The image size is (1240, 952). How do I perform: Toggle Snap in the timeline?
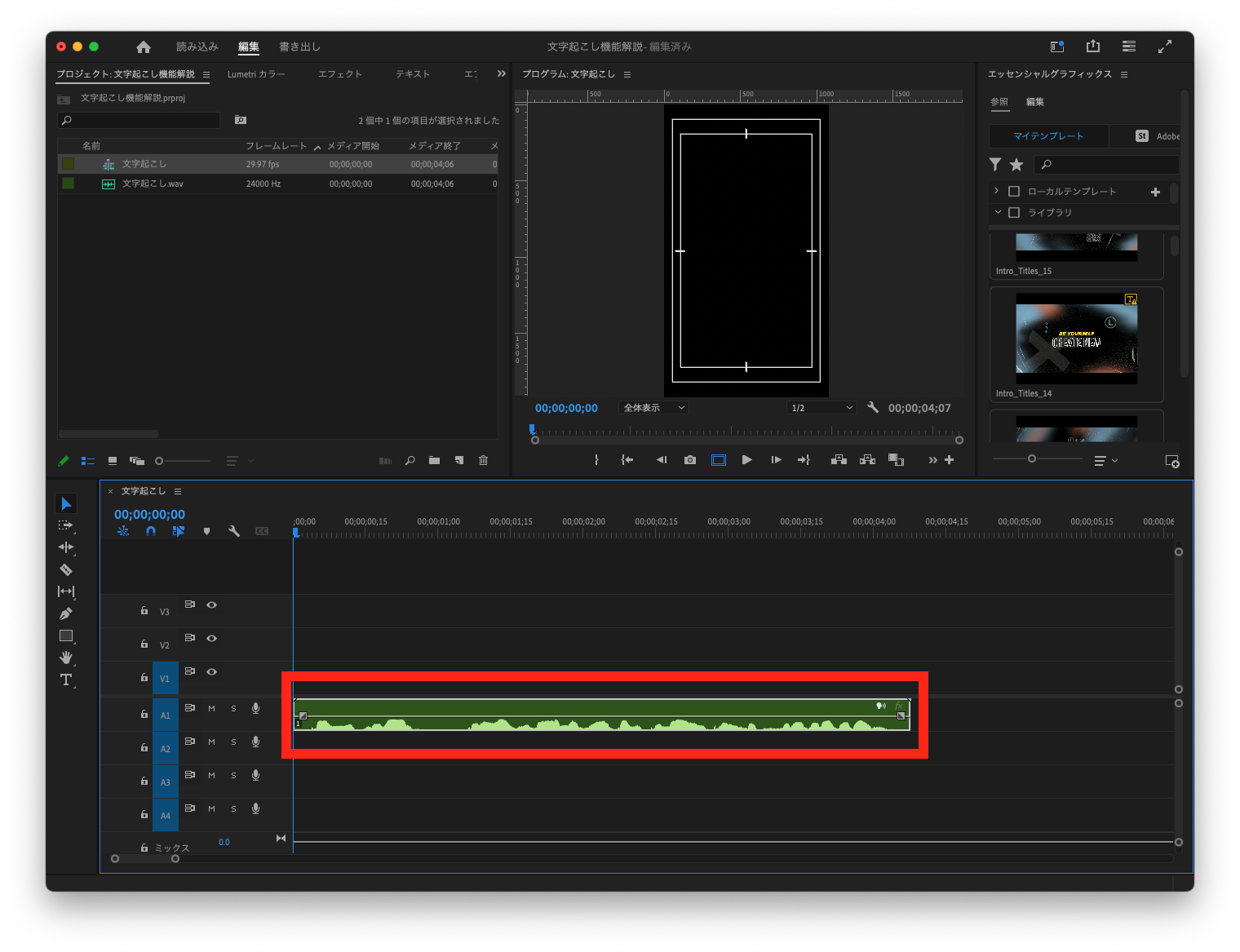[151, 530]
